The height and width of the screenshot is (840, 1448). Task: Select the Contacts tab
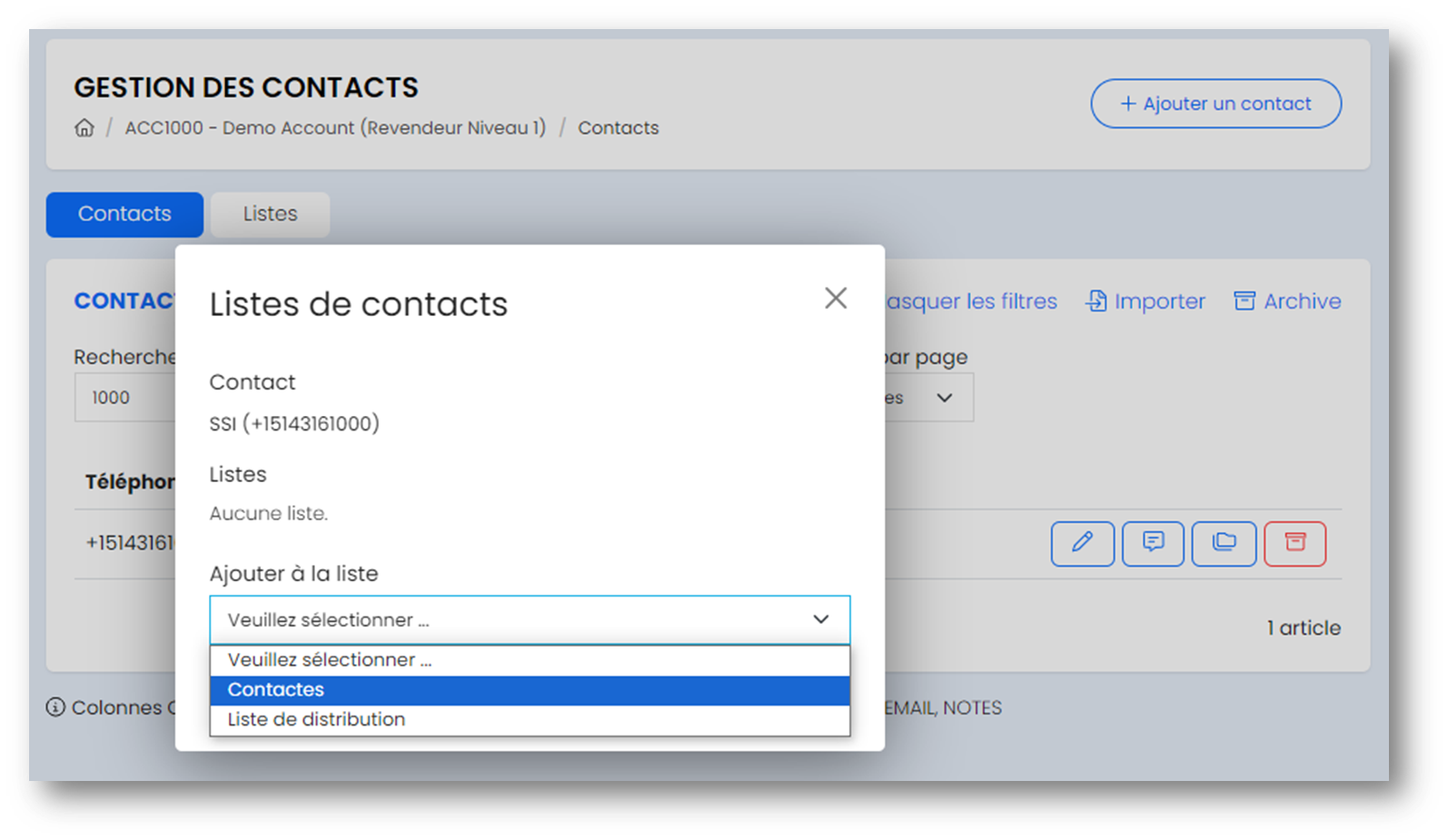[x=124, y=214]
